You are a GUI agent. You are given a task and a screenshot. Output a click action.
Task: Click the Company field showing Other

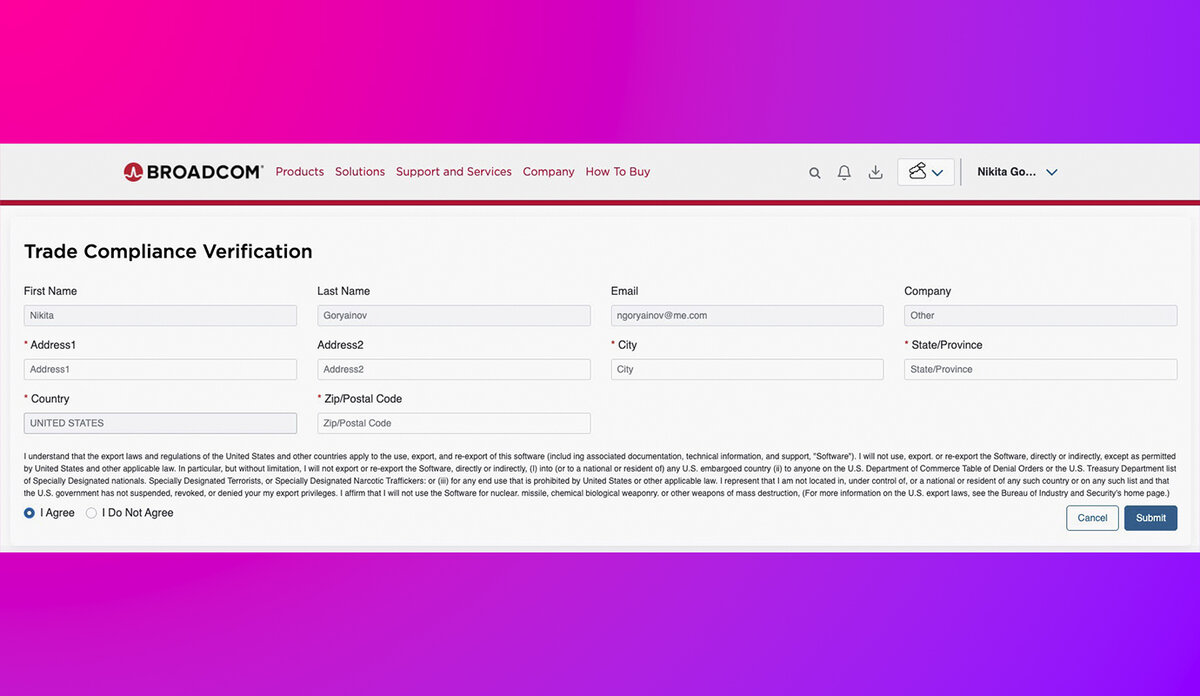[1041, 315]
